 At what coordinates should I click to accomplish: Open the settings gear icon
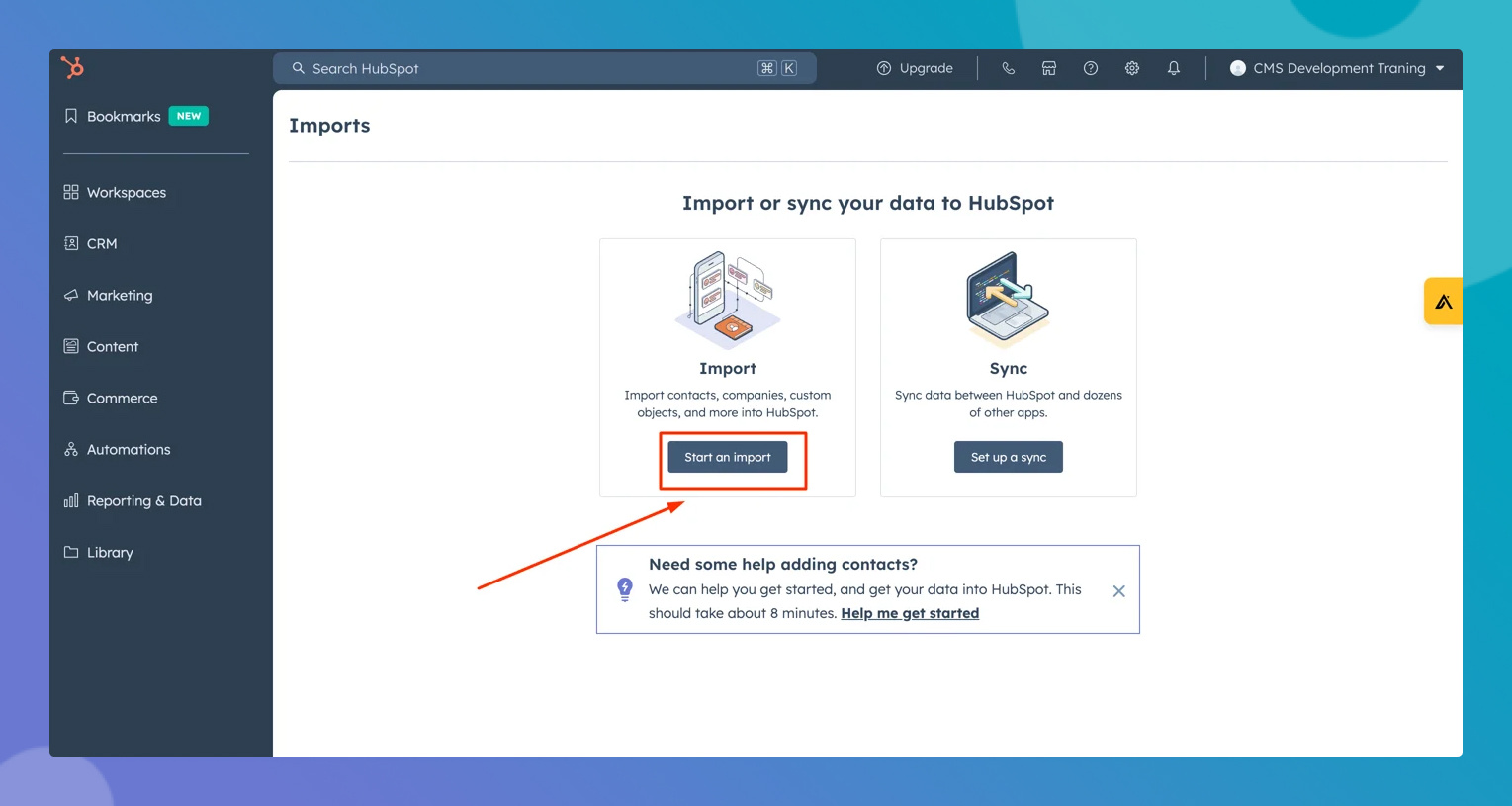[1132, 68]
